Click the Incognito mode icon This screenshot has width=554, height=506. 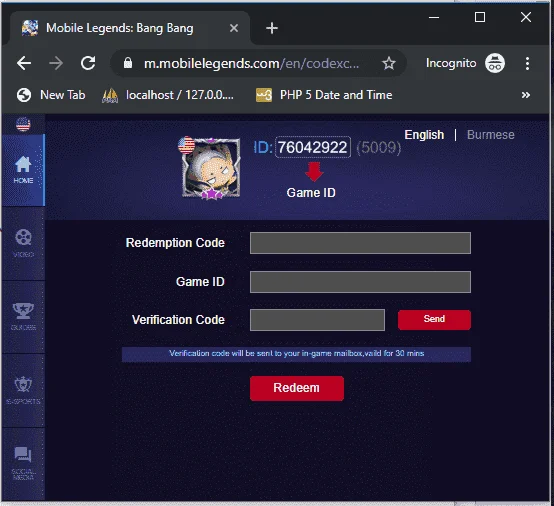495,63
